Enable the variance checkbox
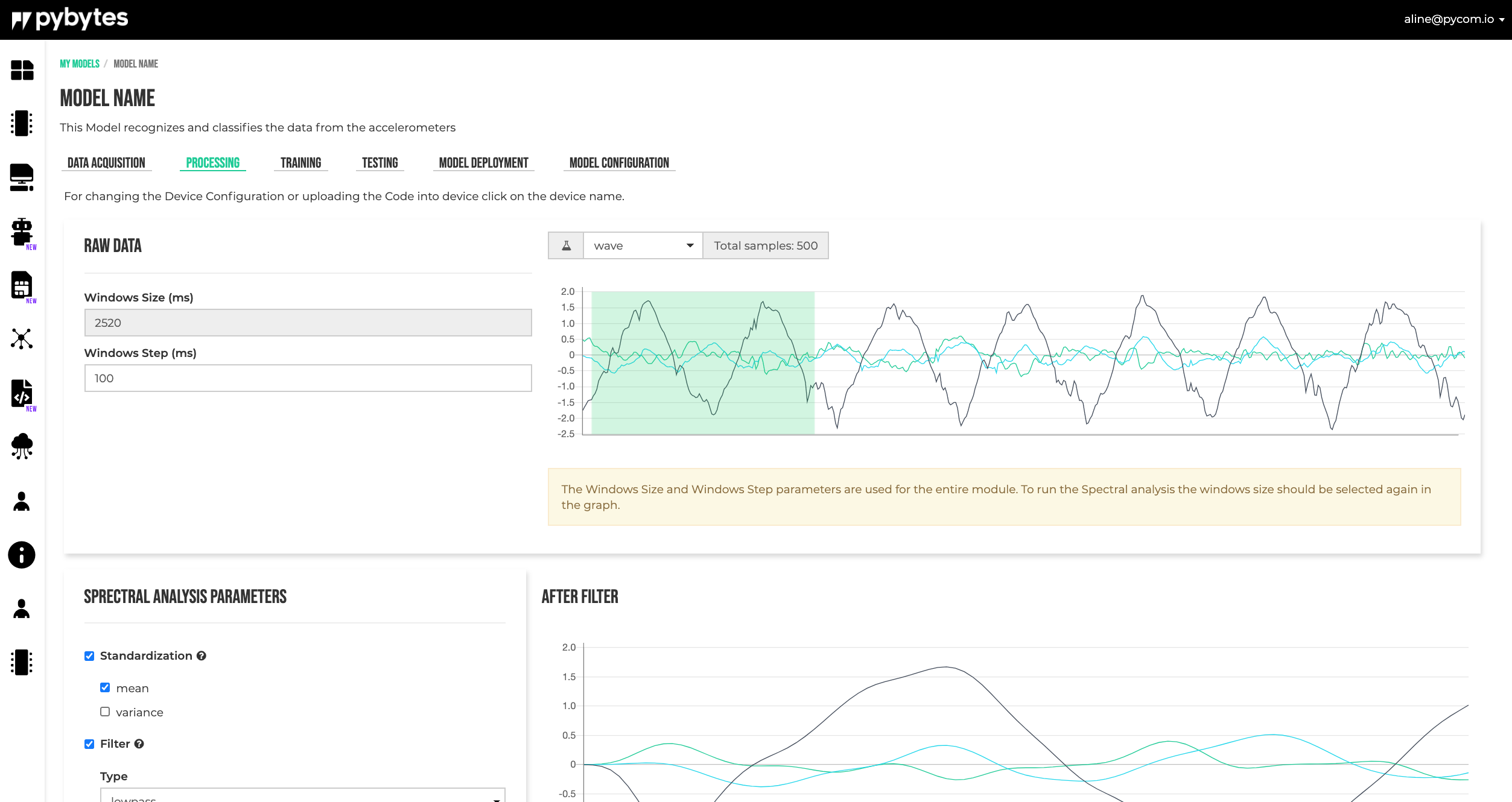 tap(105, 712)
